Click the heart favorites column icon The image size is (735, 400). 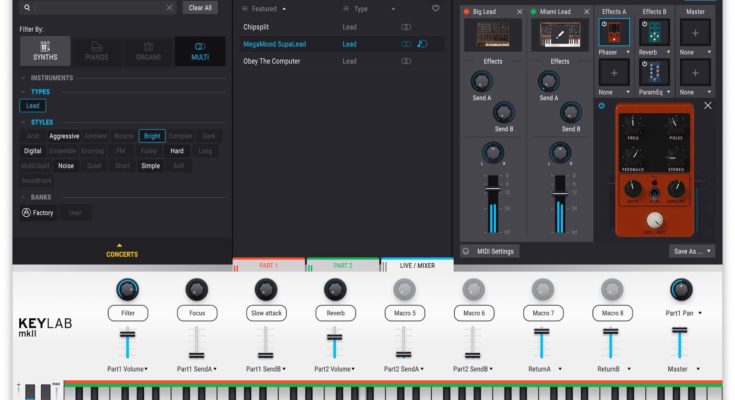(435, 8)
